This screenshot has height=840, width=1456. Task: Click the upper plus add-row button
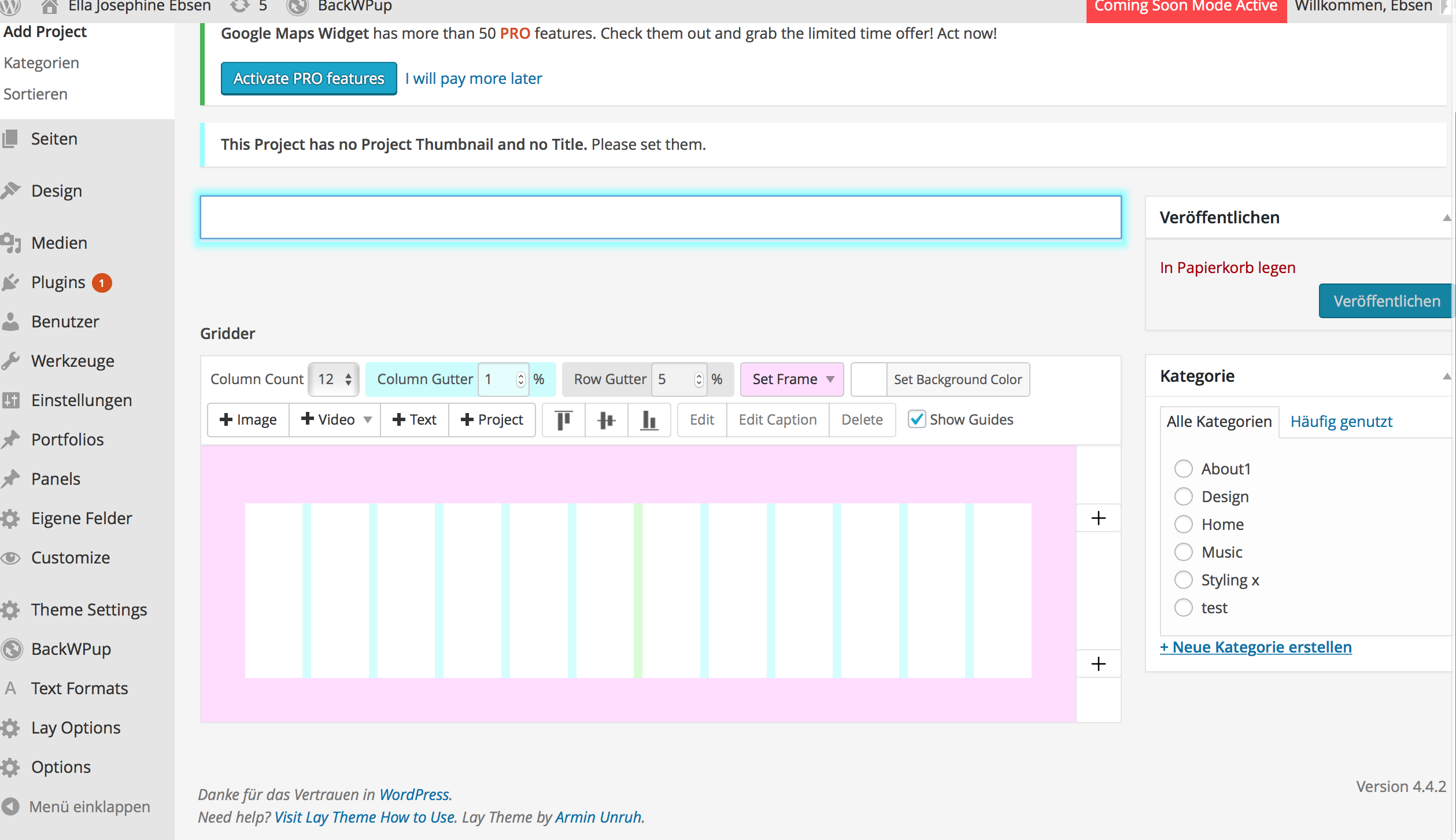[1098, 518]
